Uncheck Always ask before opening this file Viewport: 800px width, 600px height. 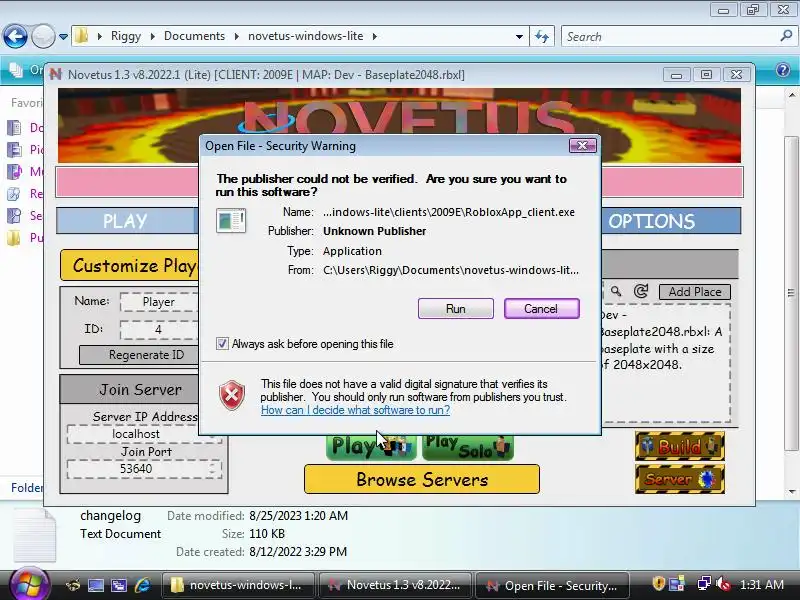tap(222, 343)
